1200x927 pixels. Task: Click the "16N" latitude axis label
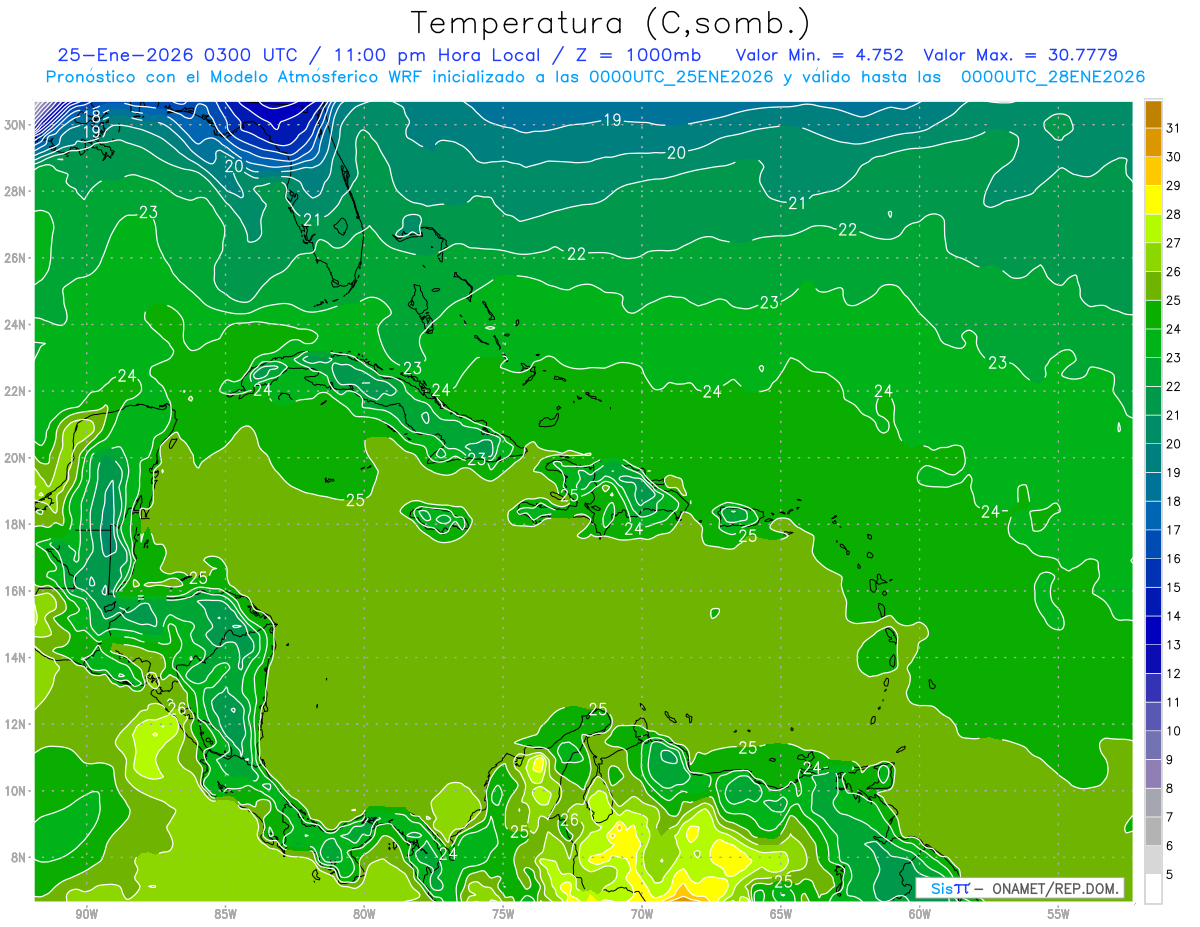pyautogui.click(x=16, y=591)
